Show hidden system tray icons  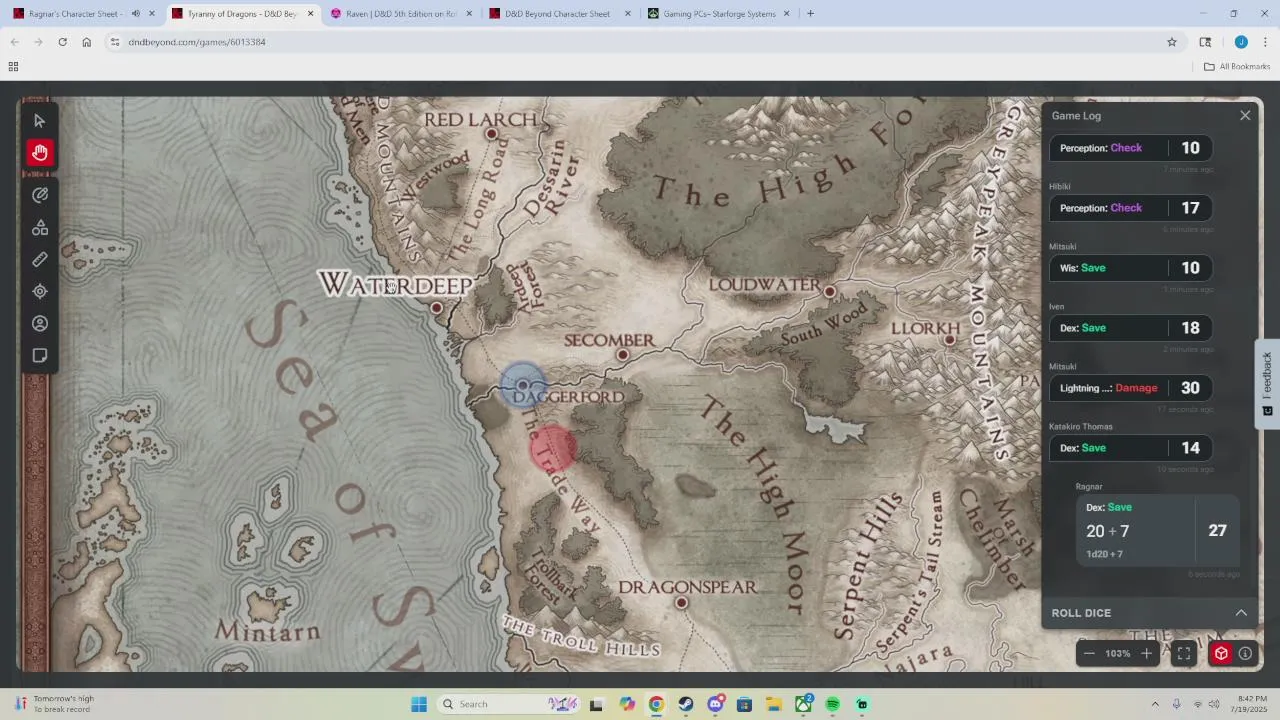pos(1155,704)
